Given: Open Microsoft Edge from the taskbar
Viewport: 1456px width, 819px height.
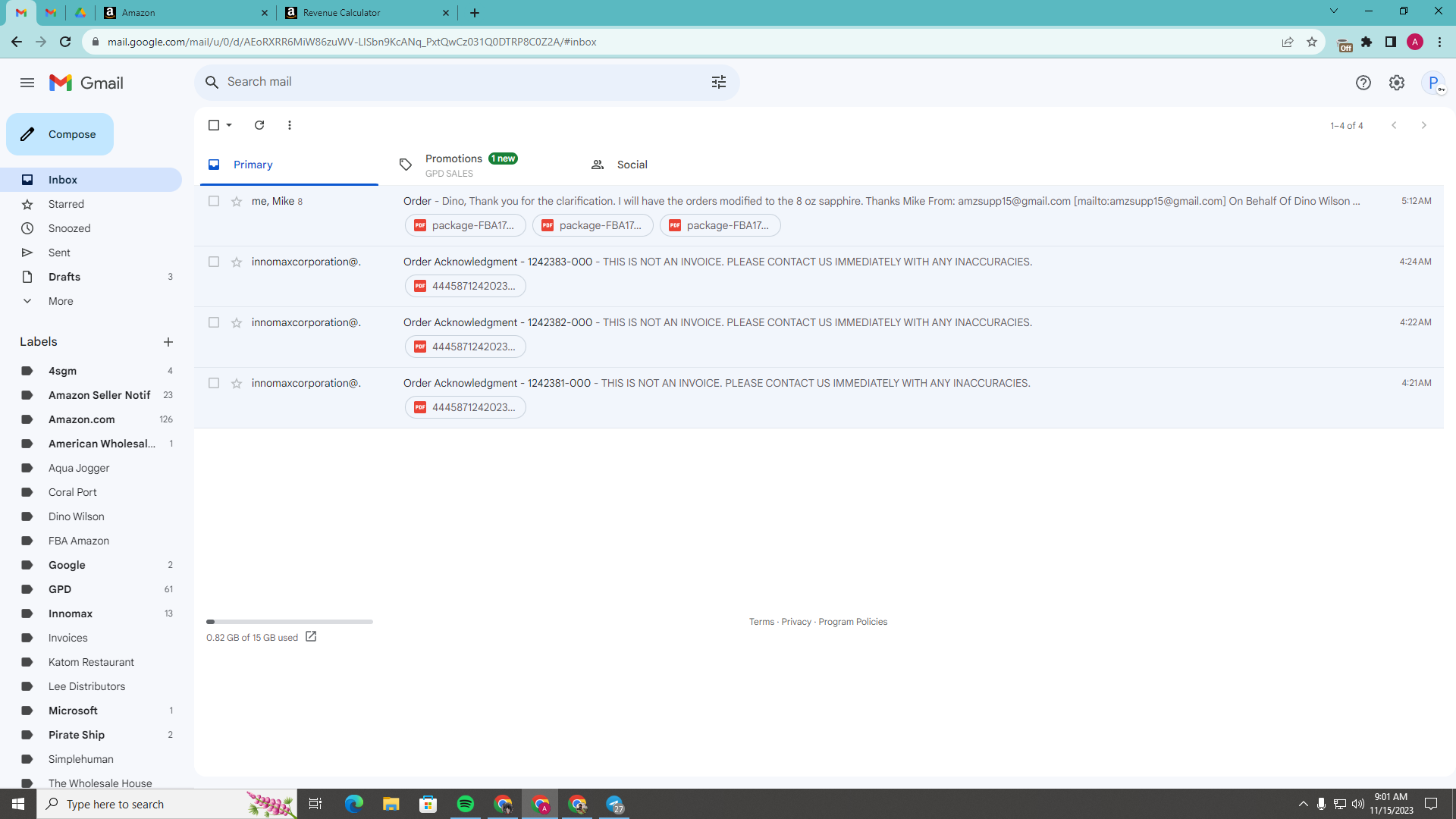Looking at the screenshot, I should 354,804.
